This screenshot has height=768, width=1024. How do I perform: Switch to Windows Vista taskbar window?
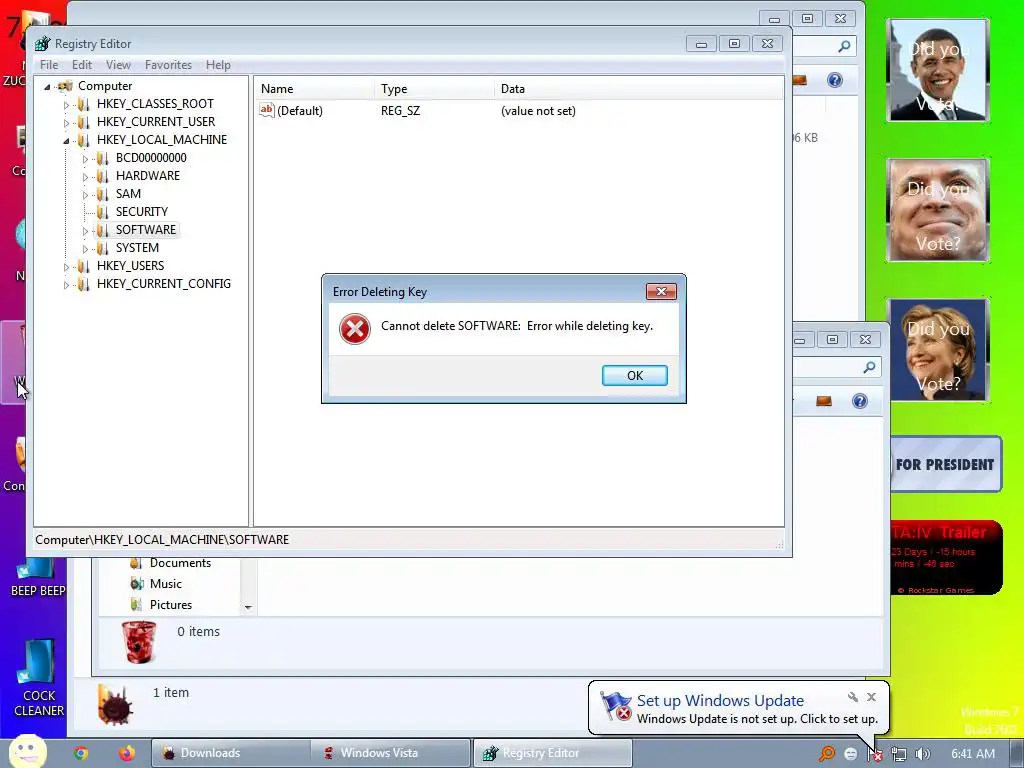[391, 753]
